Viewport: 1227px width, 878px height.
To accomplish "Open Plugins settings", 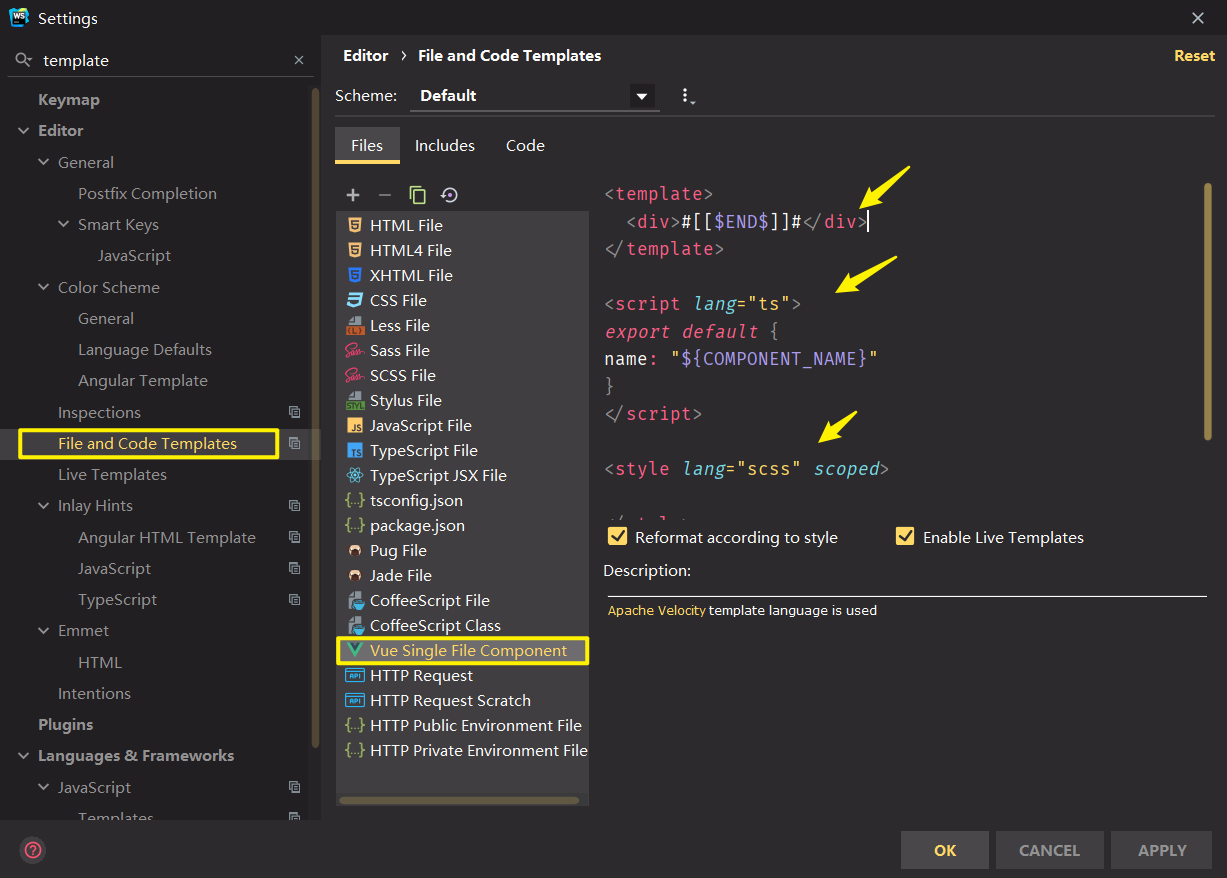I will click(66, 725).
